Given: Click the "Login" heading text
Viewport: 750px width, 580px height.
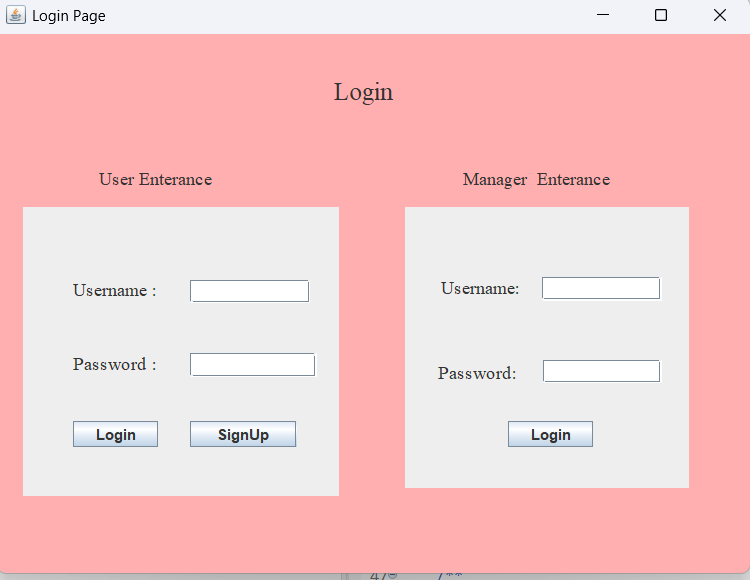Looking at the screenshot, I should 363,92.
